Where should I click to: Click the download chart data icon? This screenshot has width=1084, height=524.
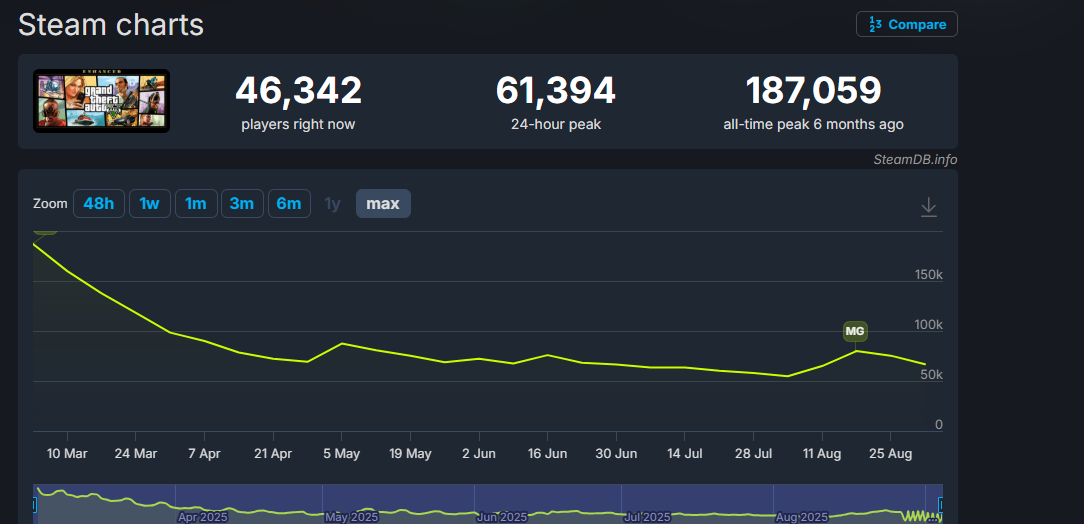pyautogui.click(x=928, y=206)
